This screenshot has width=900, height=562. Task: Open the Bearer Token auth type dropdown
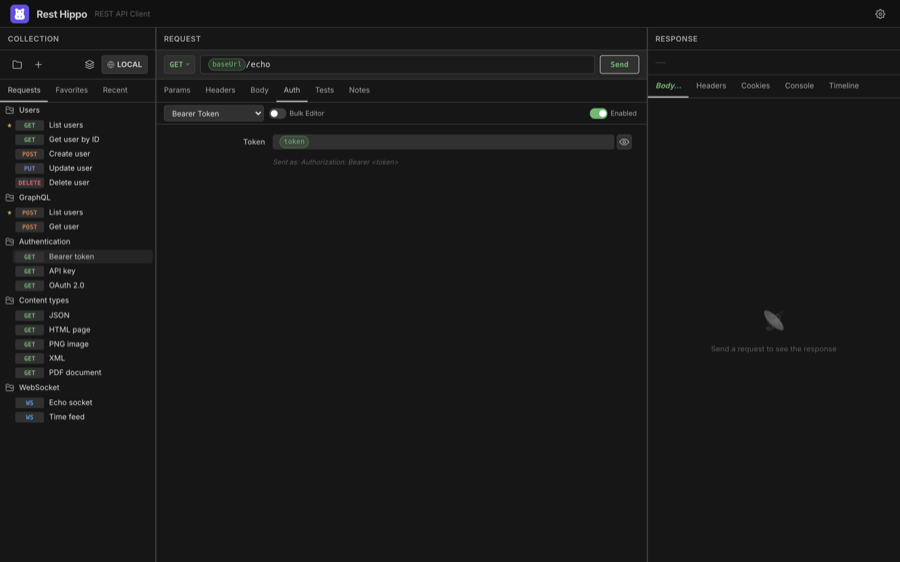214,114
